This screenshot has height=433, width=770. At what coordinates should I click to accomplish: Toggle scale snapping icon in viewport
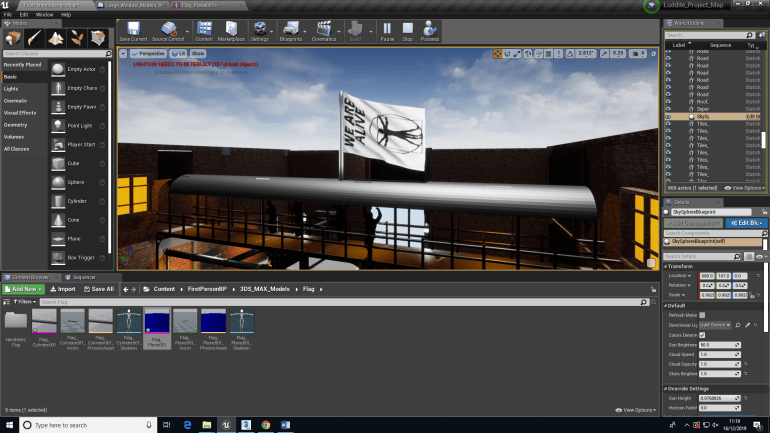pyautogui.click(x=604, y=54)
